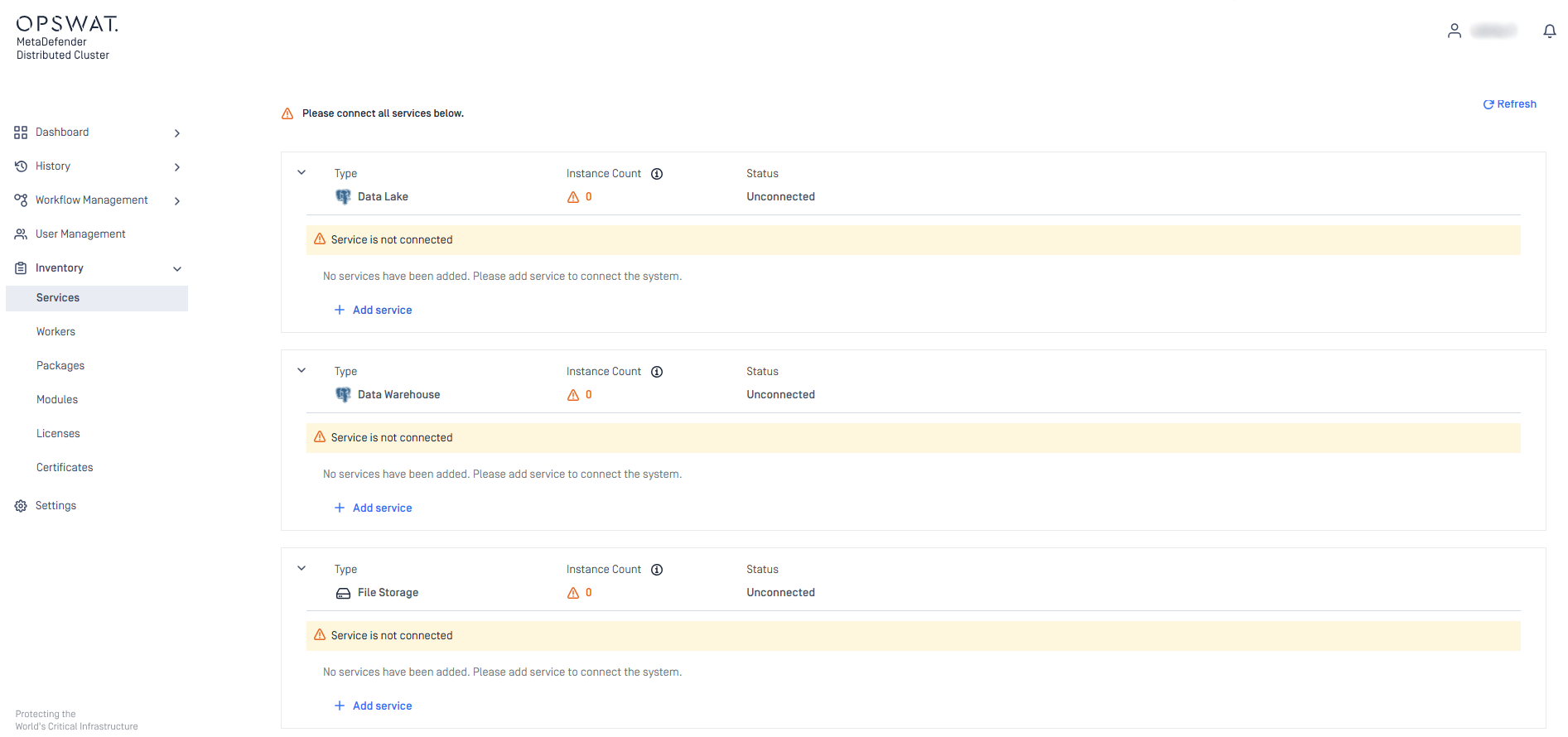The height and width of the screenshot is (737, 1568).
Task: Click the Workflow Management icon
Action: point(21,200)
